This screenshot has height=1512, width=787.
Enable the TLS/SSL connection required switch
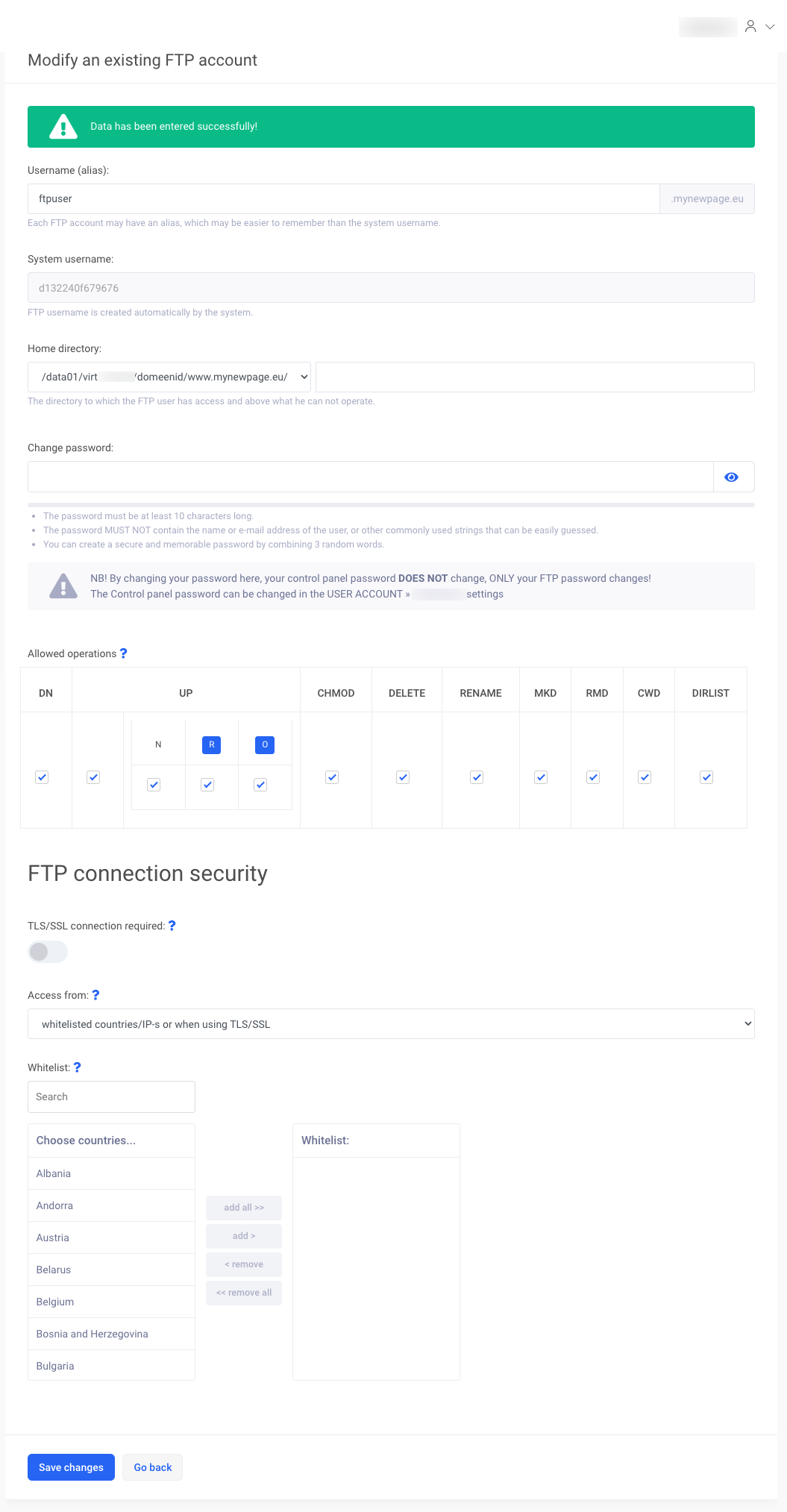(x=48, y=952)
